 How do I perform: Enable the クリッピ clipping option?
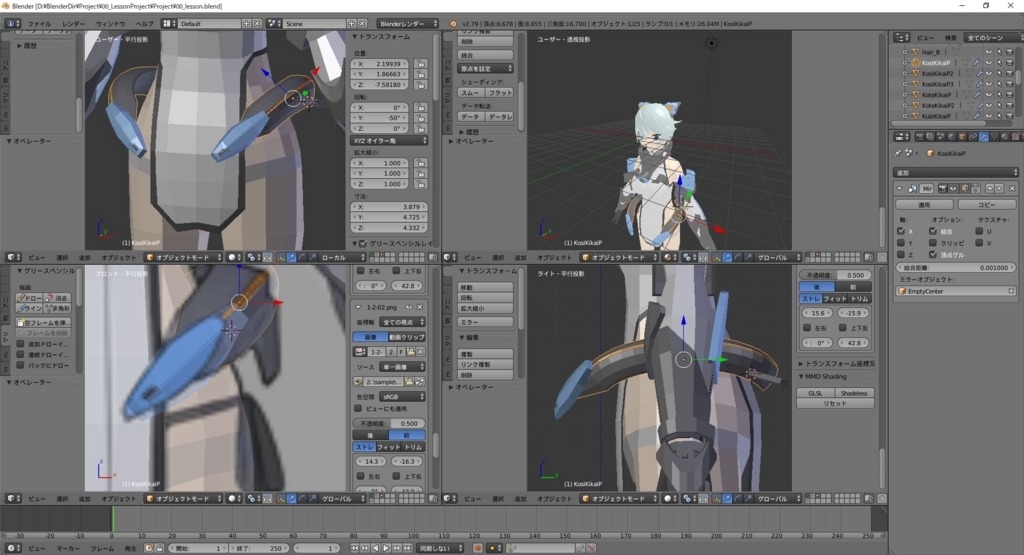coord(933,243)
